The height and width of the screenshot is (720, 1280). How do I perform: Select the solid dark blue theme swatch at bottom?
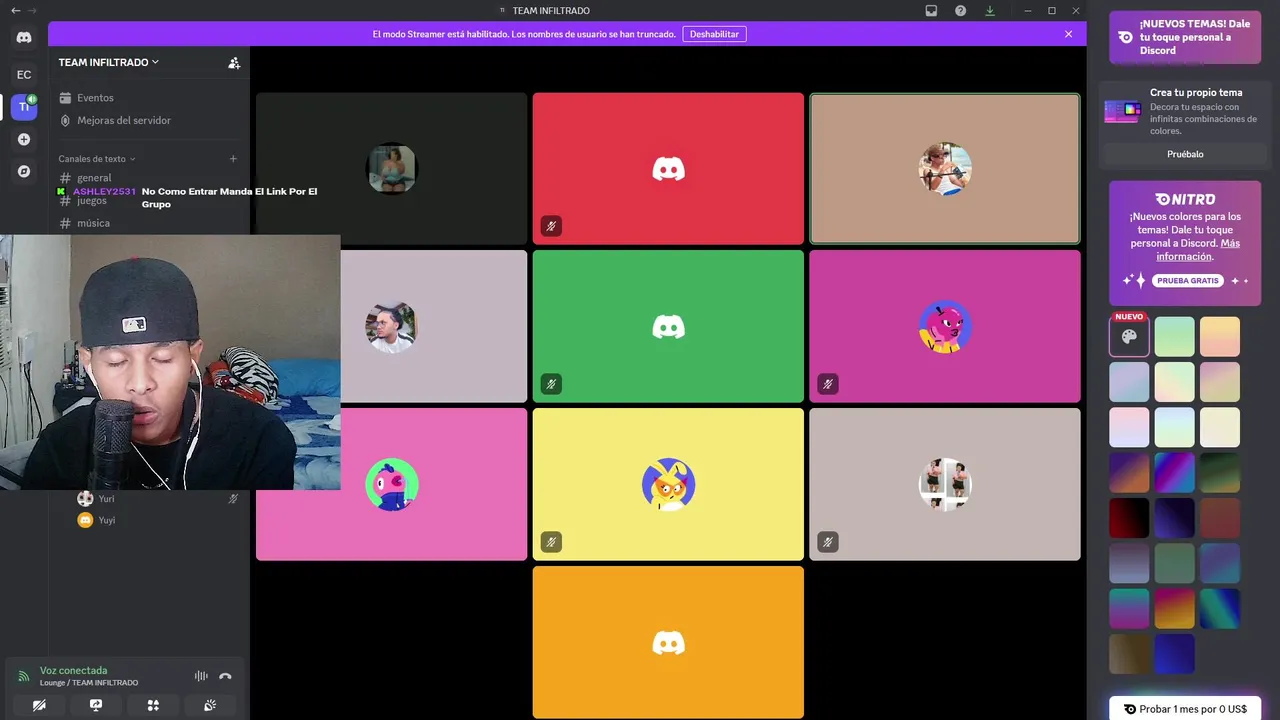click(x=1174, y=654)
